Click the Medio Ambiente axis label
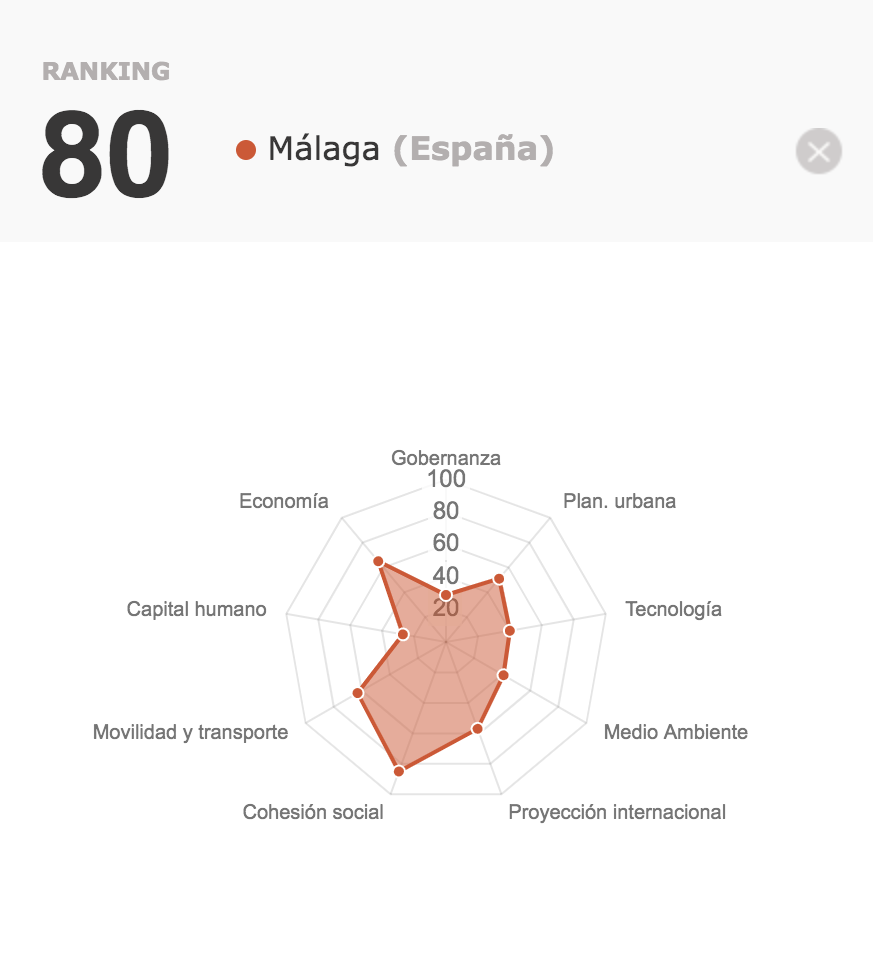873x979 pixels. (x=676, y=732)
